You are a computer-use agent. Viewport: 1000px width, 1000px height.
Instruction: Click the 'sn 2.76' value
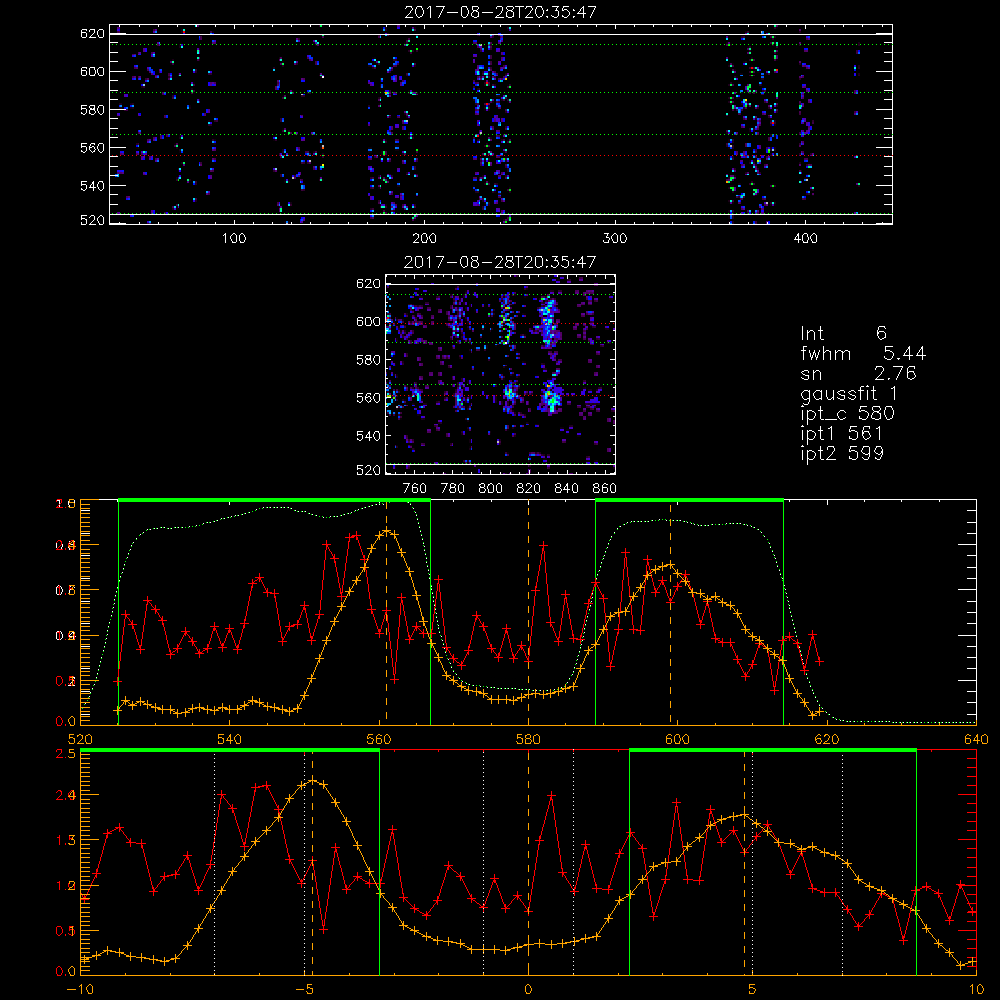click(858, 373)
